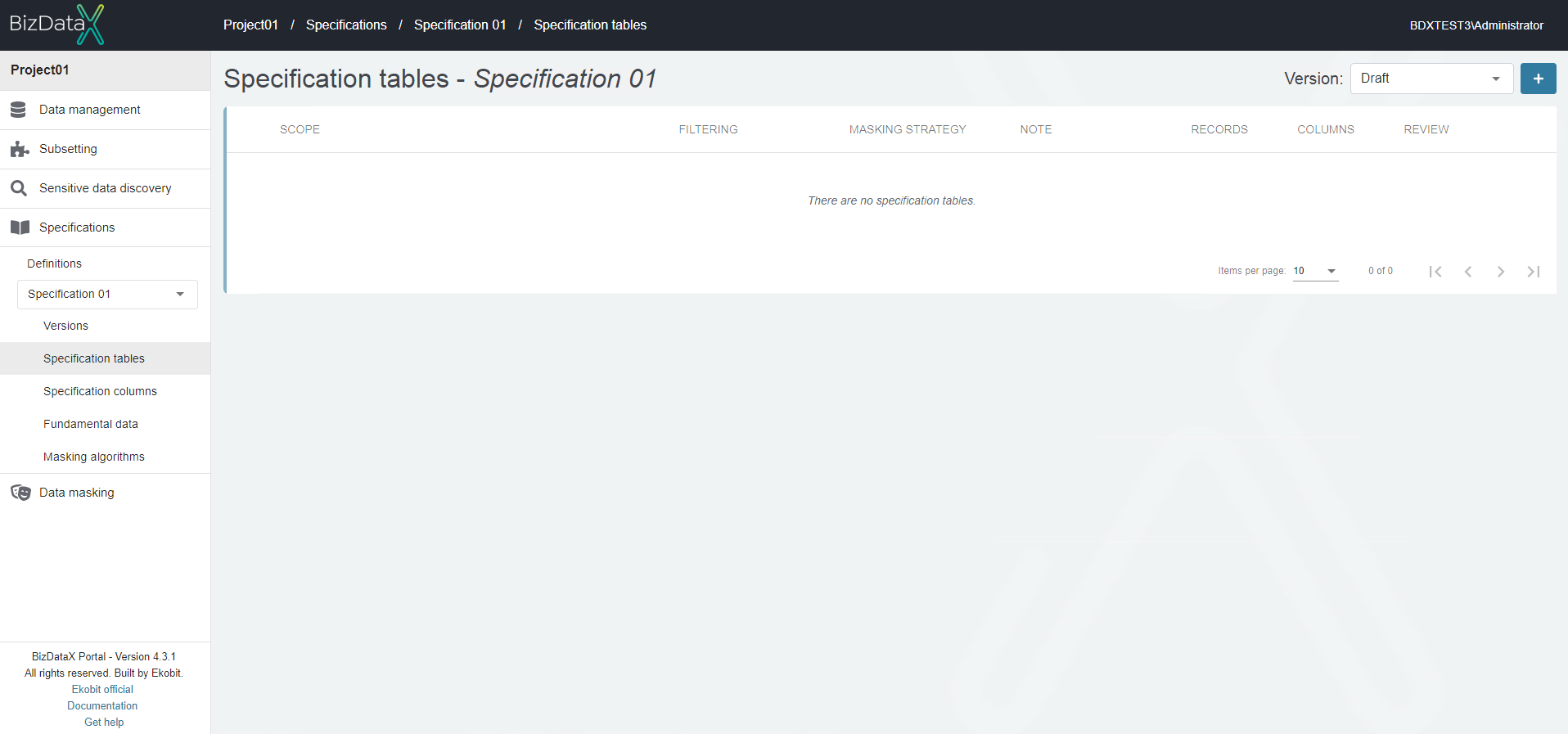Open the Get help link
Viewport: 1568px width, 734px height.
click(104, 723)
